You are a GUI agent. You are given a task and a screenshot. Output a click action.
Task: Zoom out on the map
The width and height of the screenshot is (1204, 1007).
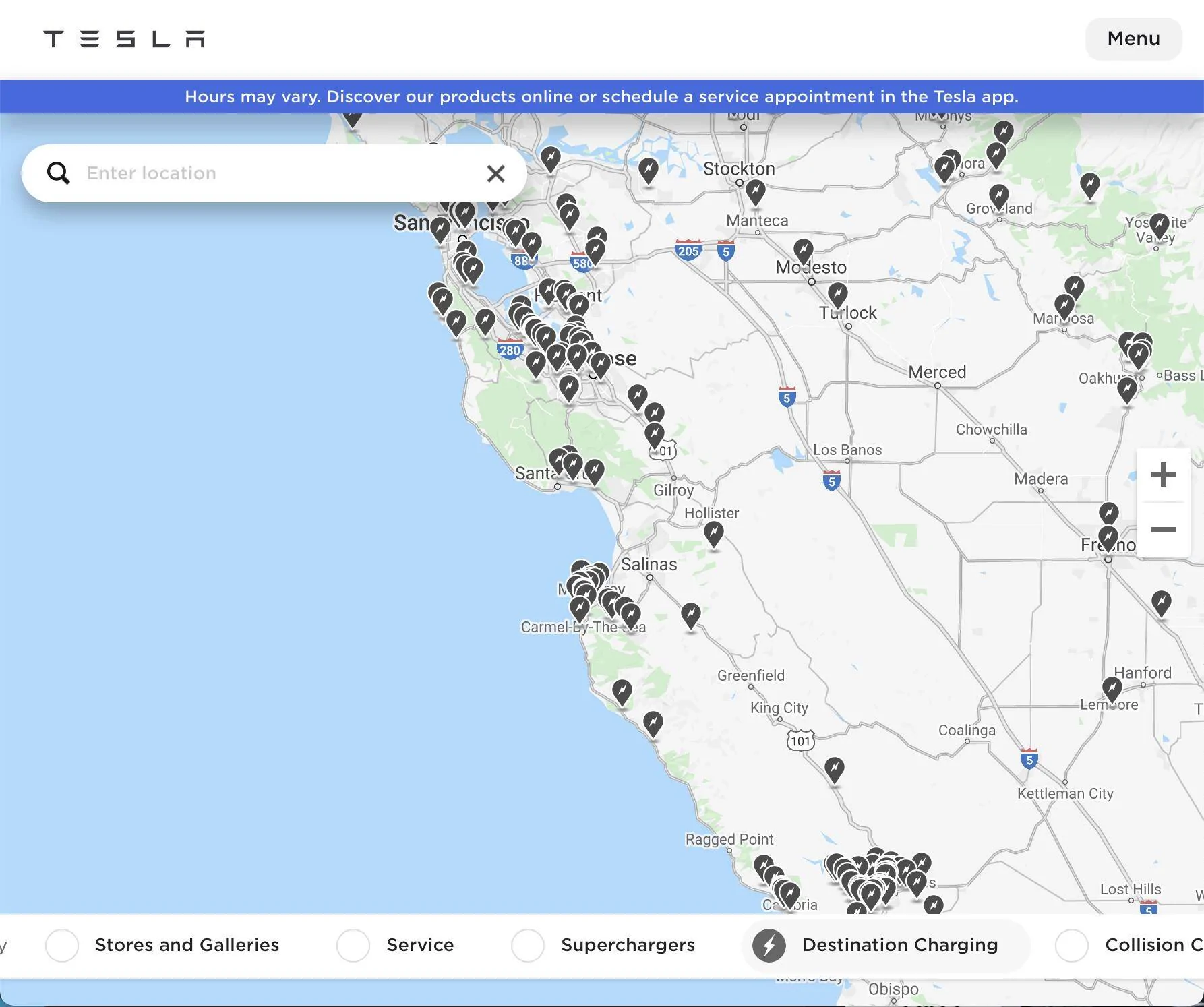(1163, 530)
